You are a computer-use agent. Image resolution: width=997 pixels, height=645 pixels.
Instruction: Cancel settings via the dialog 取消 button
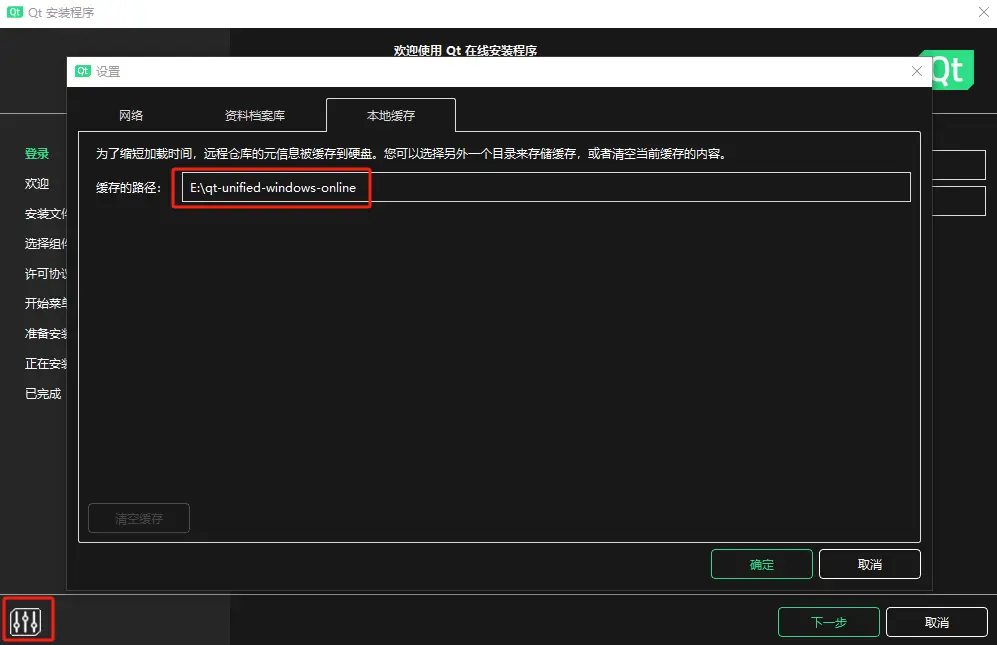869,563
